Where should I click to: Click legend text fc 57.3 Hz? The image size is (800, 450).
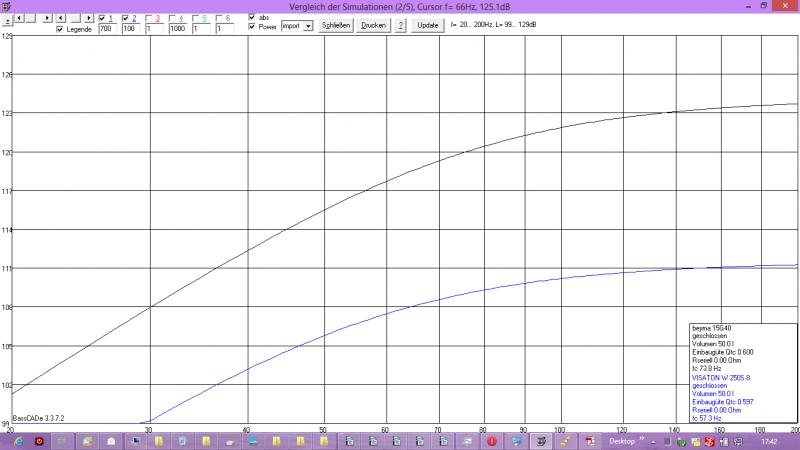click(x=707, y=418)
